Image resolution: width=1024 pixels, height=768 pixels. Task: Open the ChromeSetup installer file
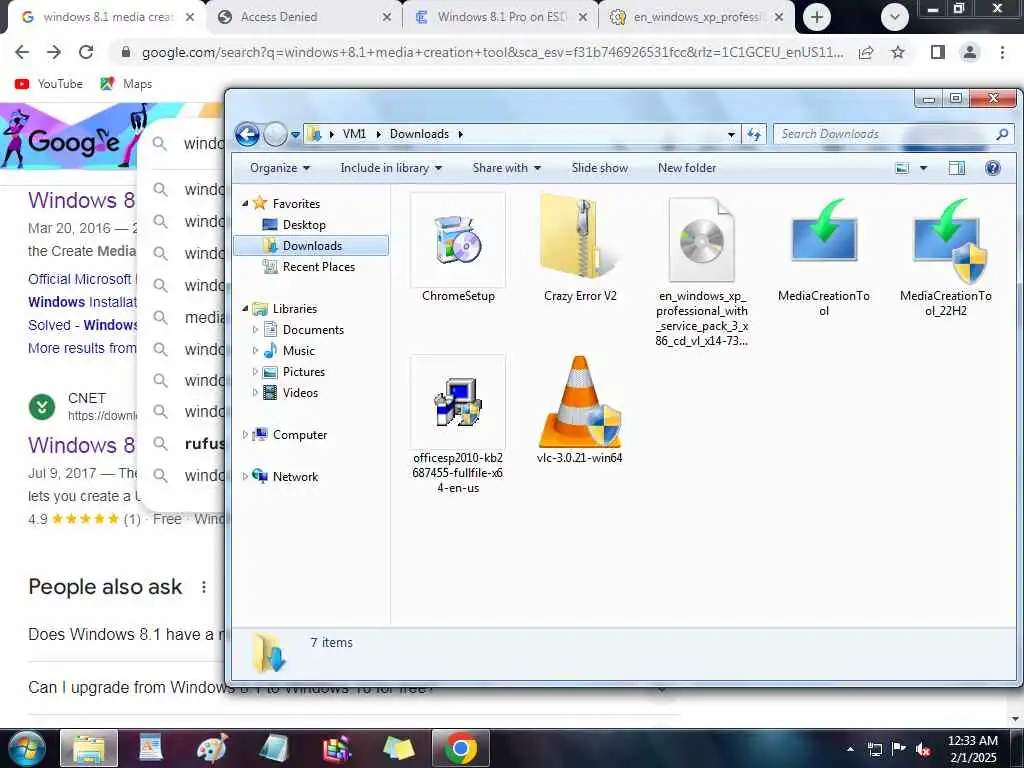click(458, 248)
